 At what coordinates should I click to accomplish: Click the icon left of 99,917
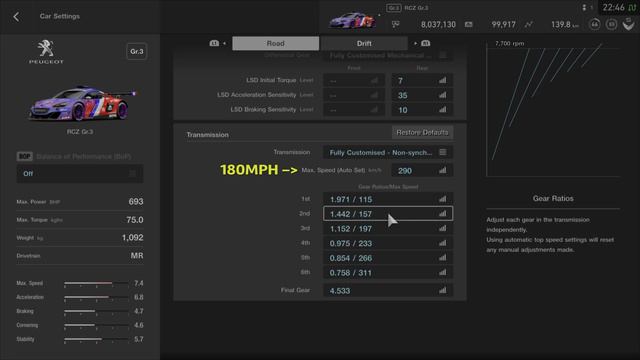(x=469, y=24)
